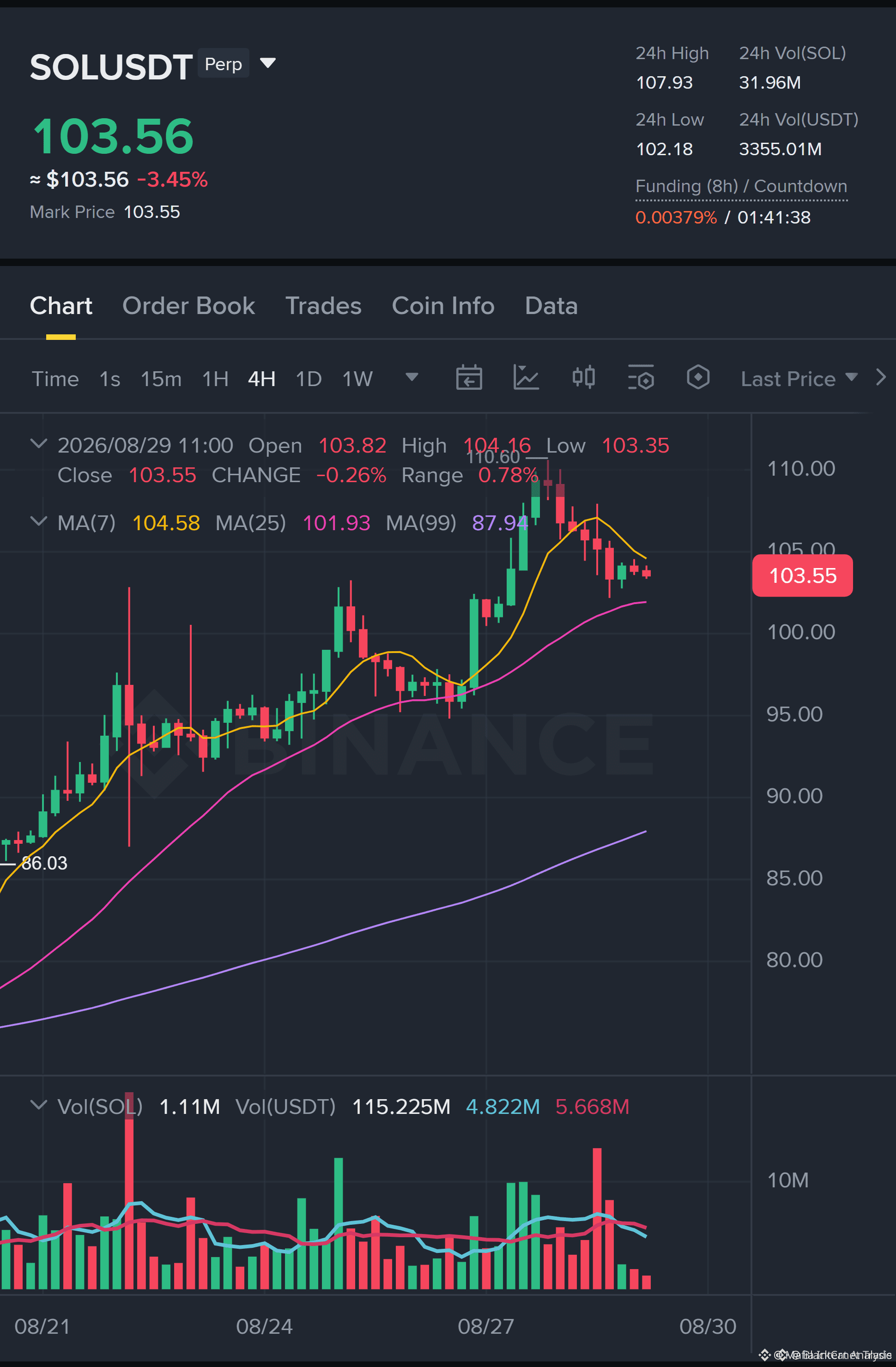Screen dimensions: 896x1367
Task: Switch to the Chart tab
Action: 61,306
